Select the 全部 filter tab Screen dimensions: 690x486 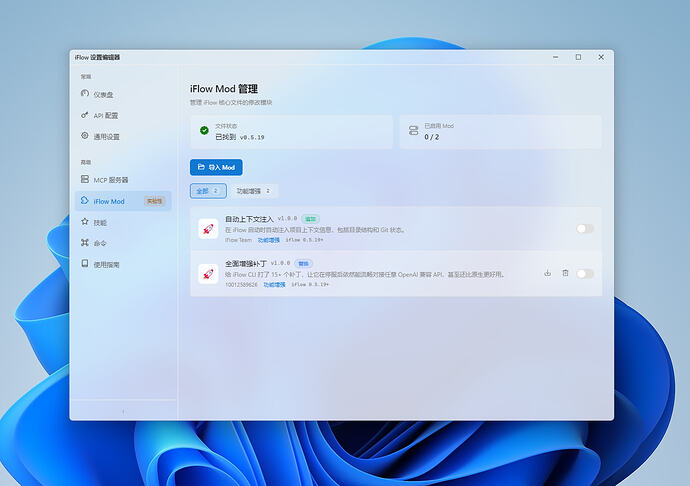pyautogui.click(x=208, y=191)
